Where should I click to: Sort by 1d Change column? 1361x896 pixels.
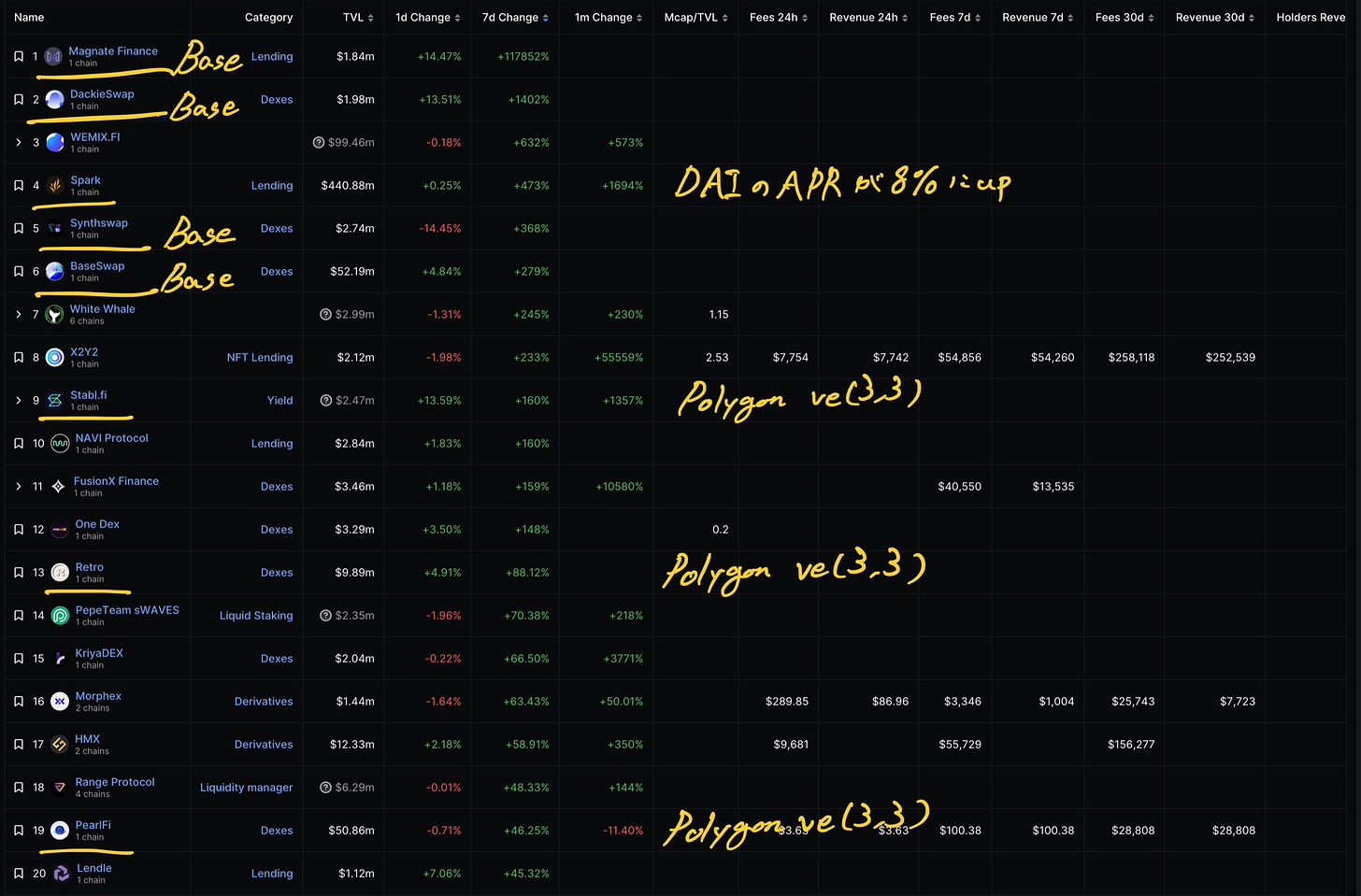click(428, 18)
